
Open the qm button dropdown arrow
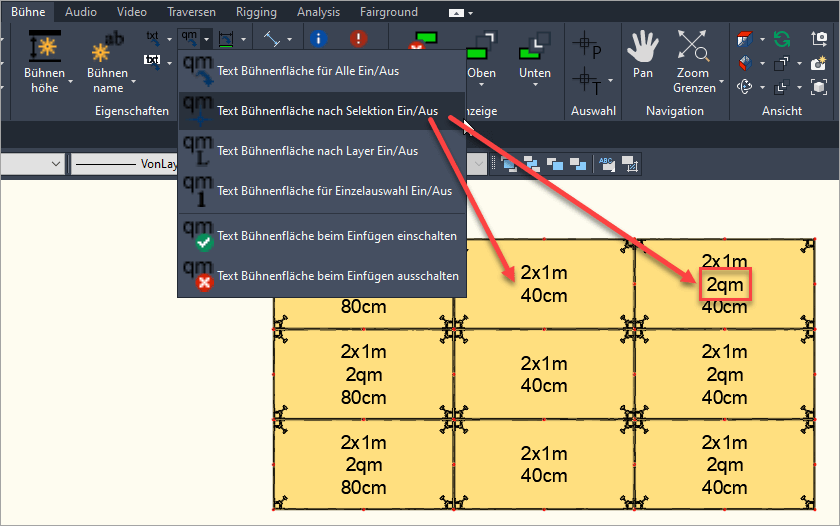click(x=206, y=39)
